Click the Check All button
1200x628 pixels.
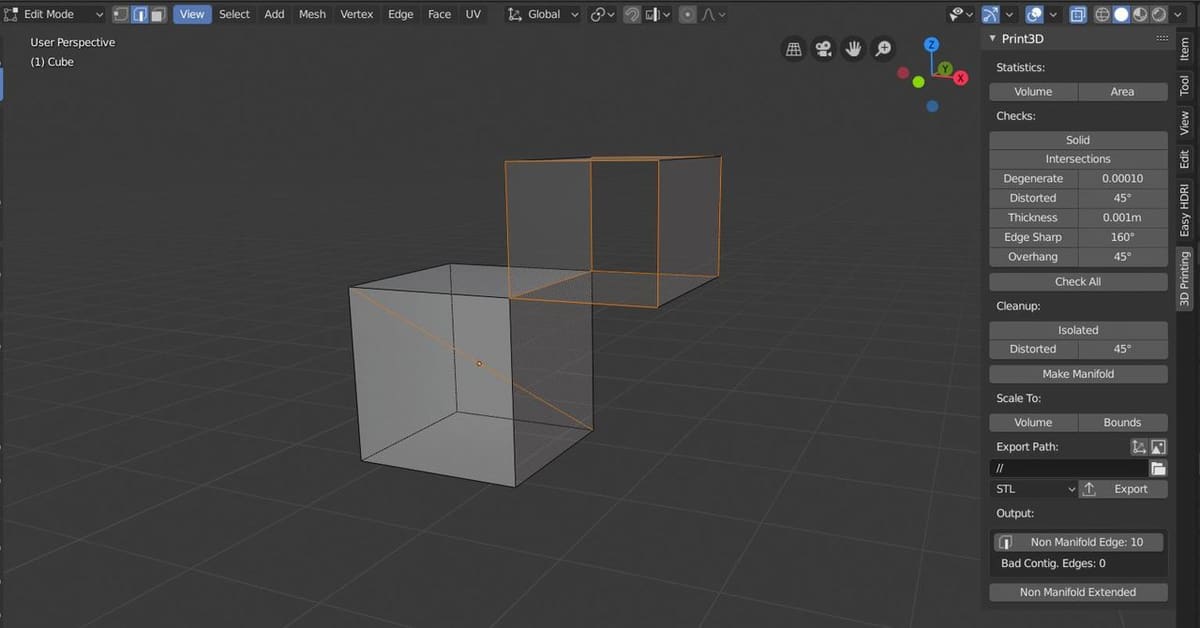[x=1078, y=281]
